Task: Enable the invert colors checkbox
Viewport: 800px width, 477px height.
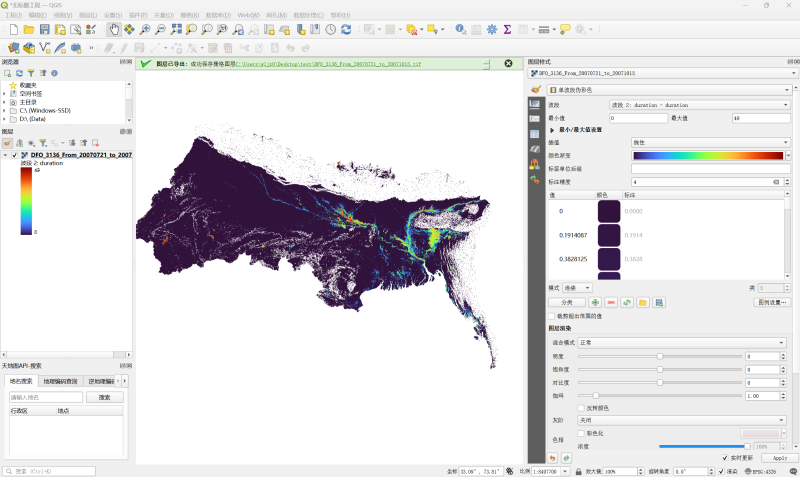Action: coord(581,408)
